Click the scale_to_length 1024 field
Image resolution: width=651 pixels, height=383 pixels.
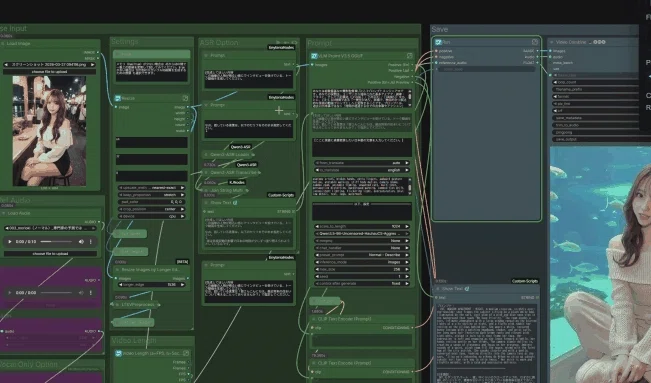click(362, 226)
